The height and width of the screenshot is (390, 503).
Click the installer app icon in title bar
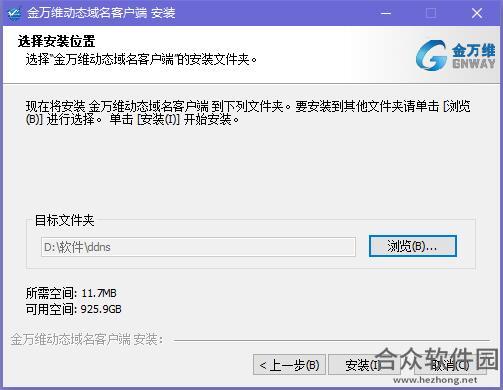(14, 13)
